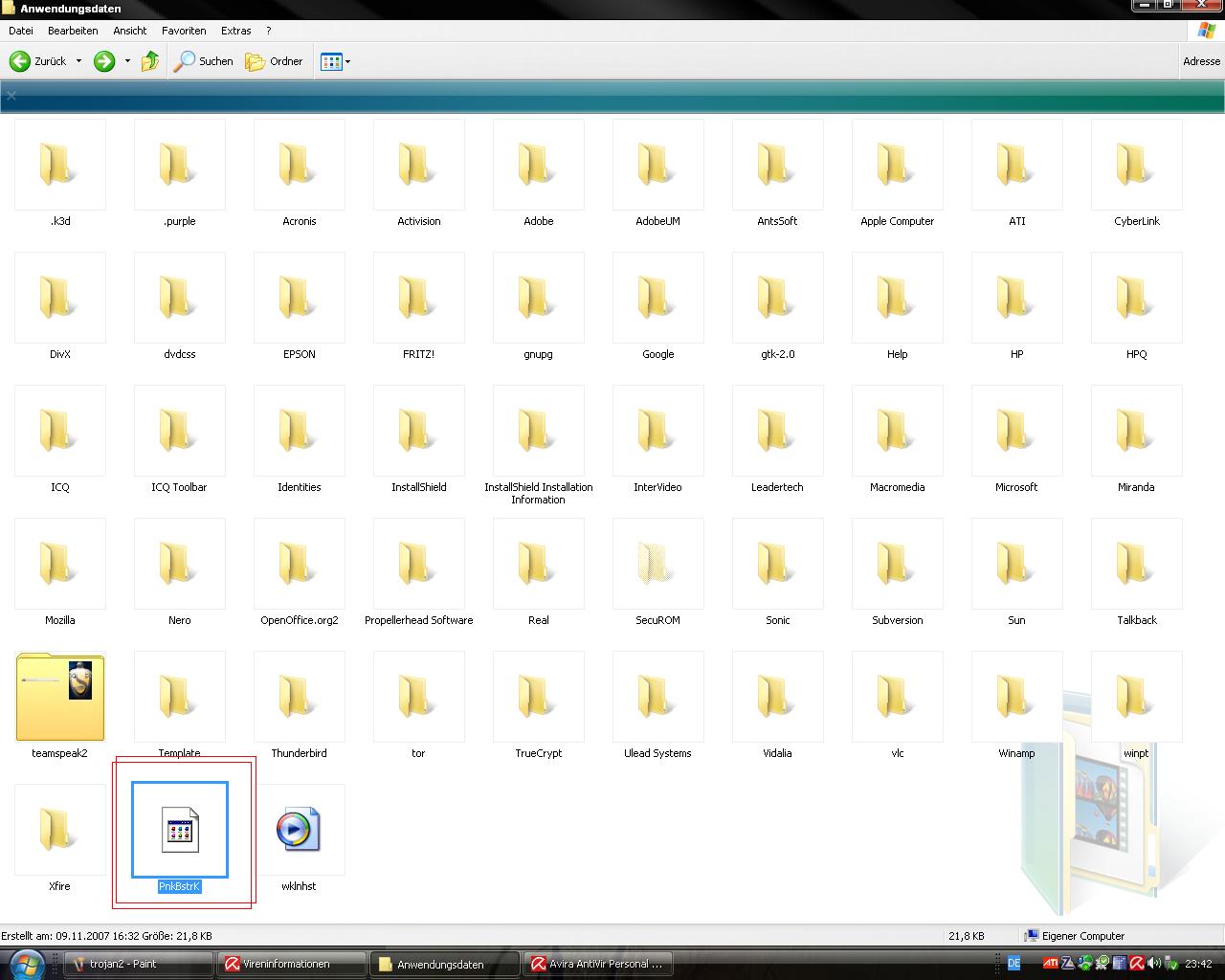Image resolution: width=1225 pixels, height=980 pixels.
Task: Open the Subversion folder
Action: (898, 564)
